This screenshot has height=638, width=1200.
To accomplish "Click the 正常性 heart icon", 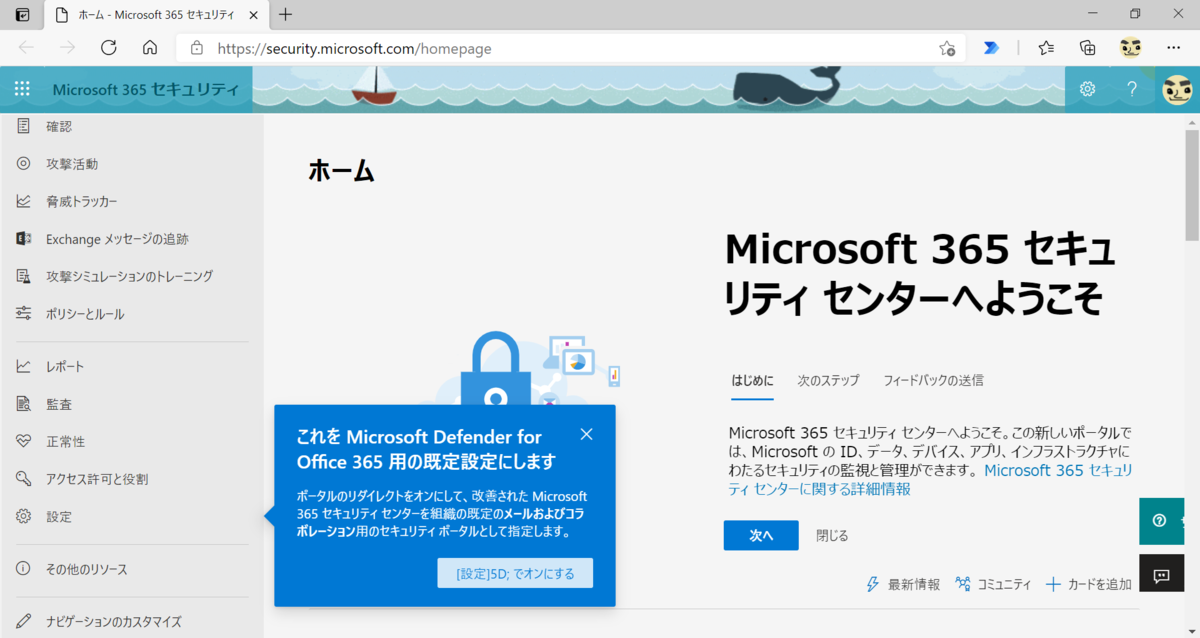I will [23, 442].
